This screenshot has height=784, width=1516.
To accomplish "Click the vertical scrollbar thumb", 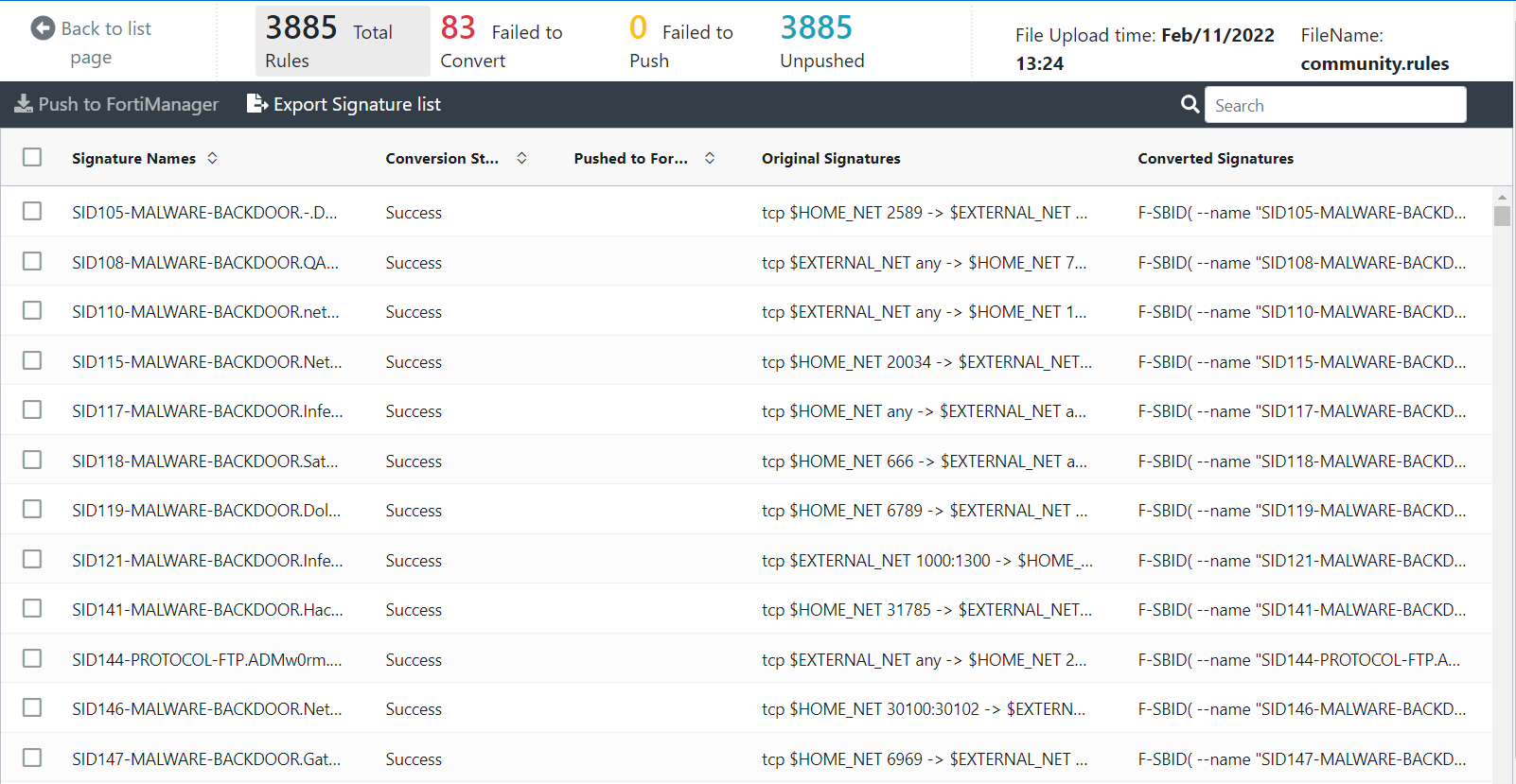I will point(1502,216).
